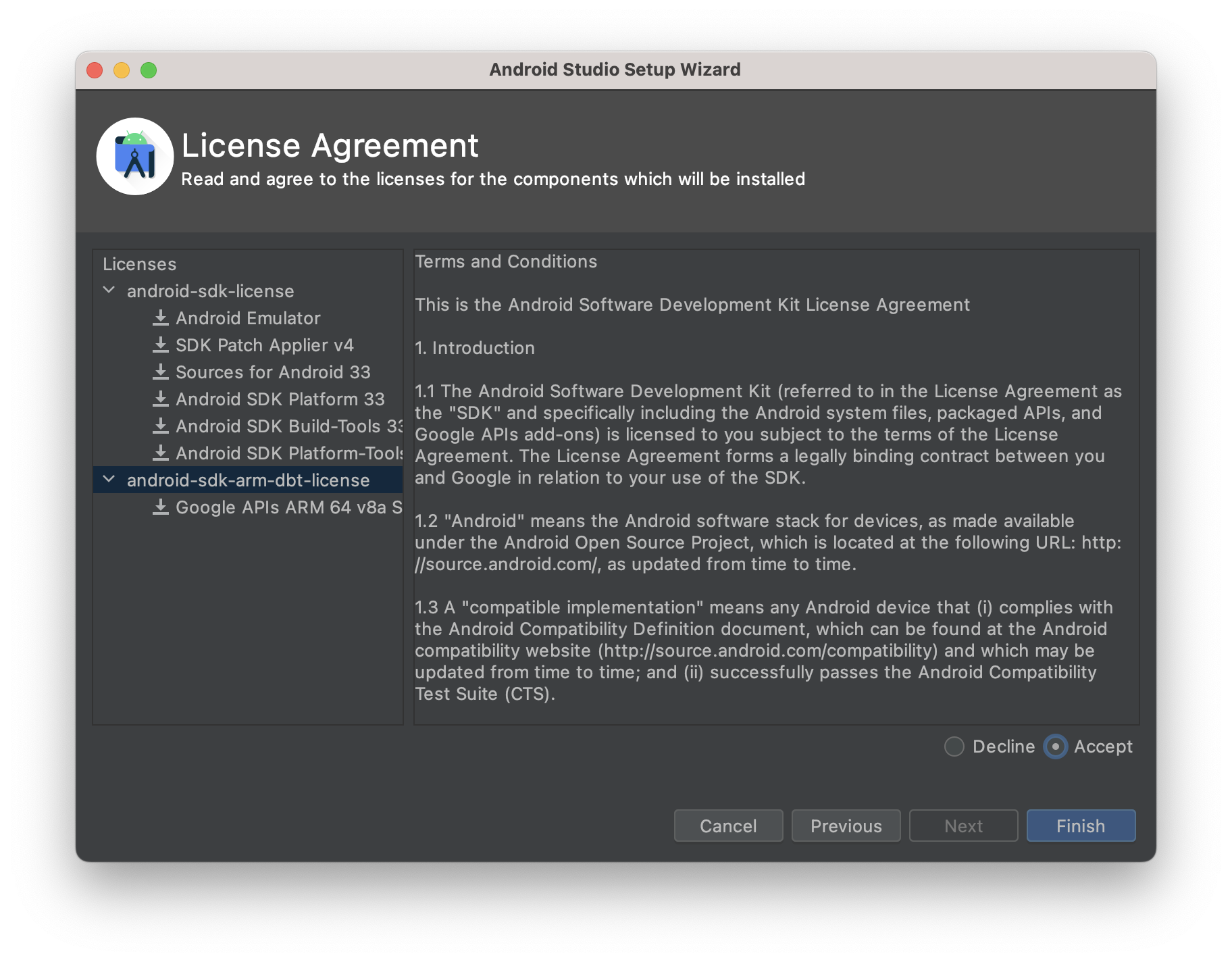The height and width of the screenshot is (962, 1232).
Task: Select the Decline radio button
Action: click(954, 746)
